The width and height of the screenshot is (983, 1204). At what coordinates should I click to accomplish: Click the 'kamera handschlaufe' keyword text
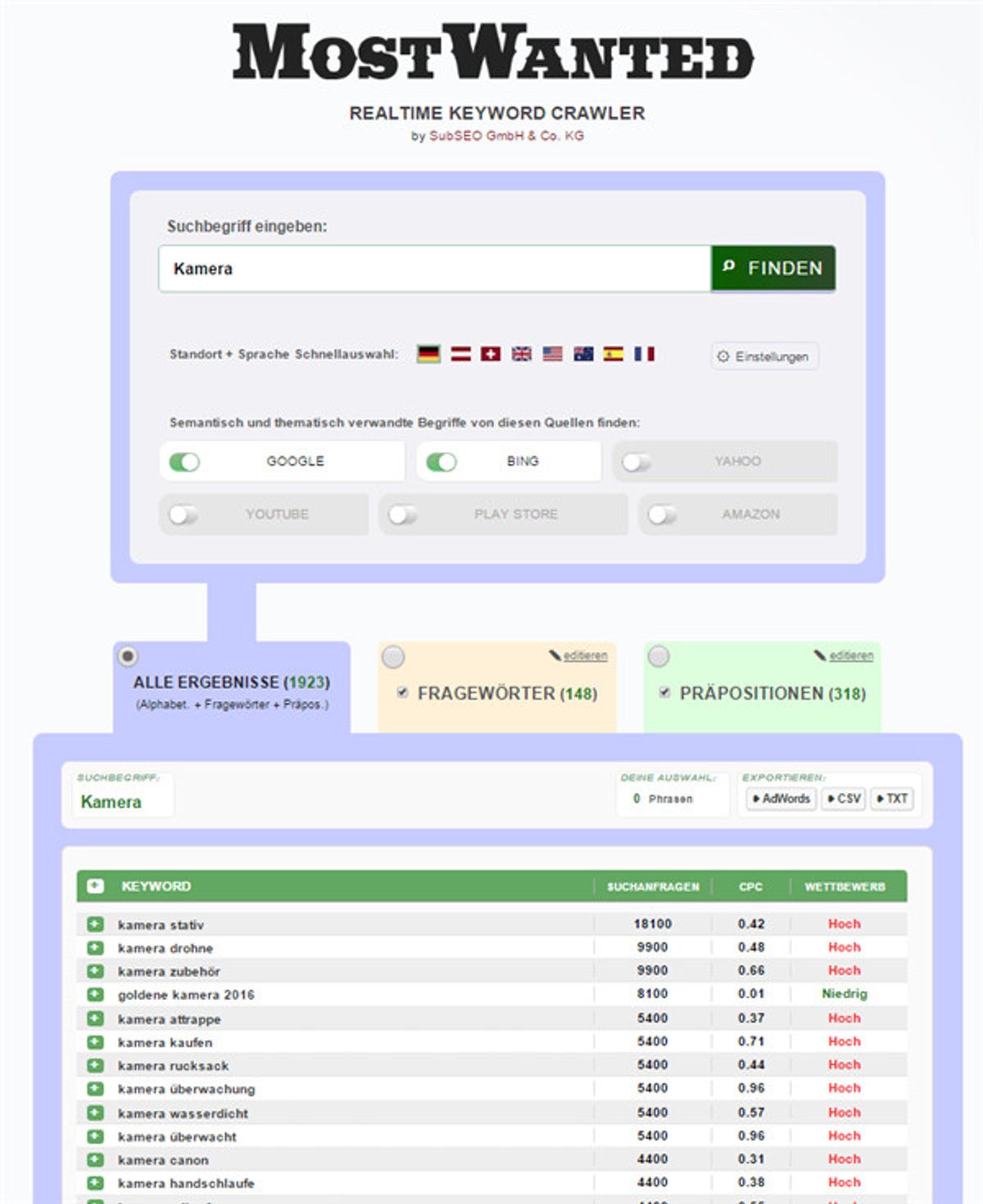186,1183
